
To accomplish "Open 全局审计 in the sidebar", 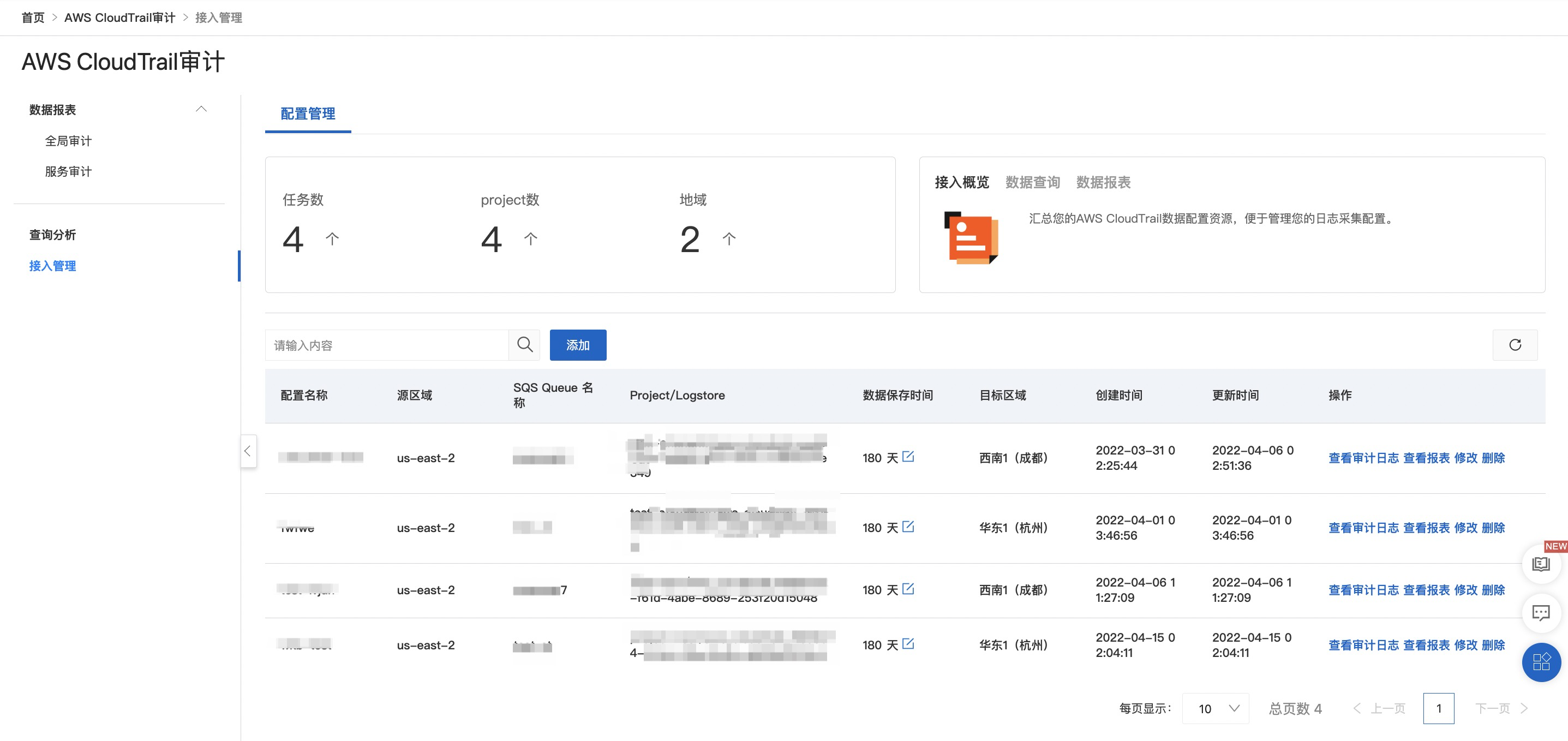I will click(x=68, y=141).
